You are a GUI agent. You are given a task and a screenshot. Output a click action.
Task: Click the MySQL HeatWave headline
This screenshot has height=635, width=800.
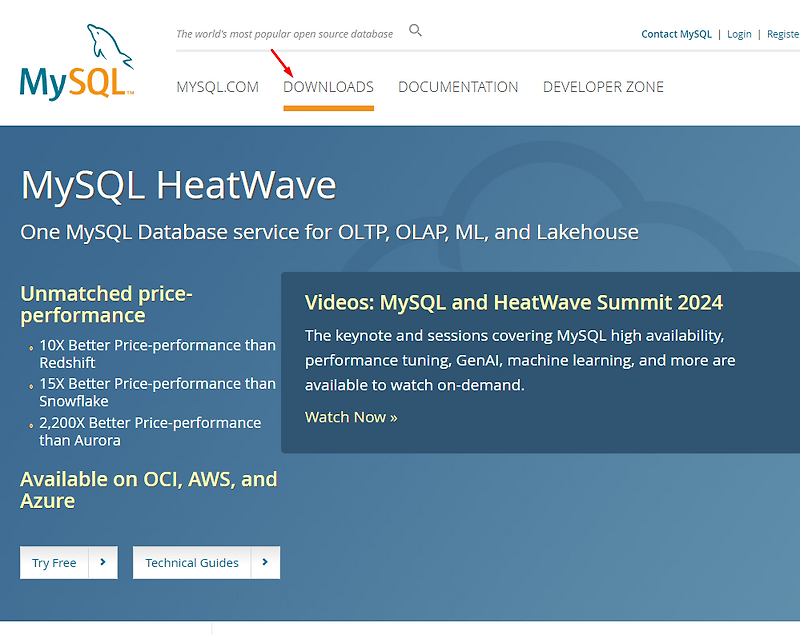pyautogui.click(x=178, y=186)
